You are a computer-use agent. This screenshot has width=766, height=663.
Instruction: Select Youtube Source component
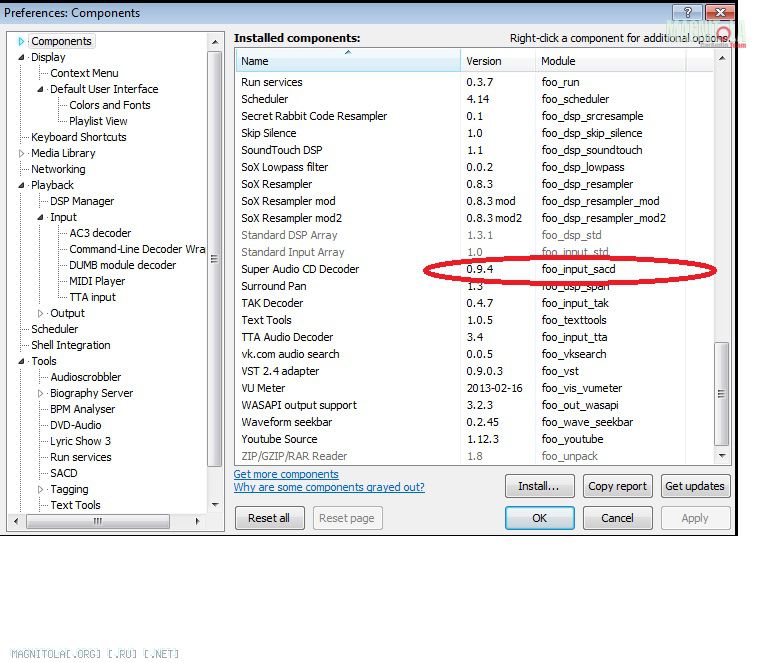(x=474, y=439)
